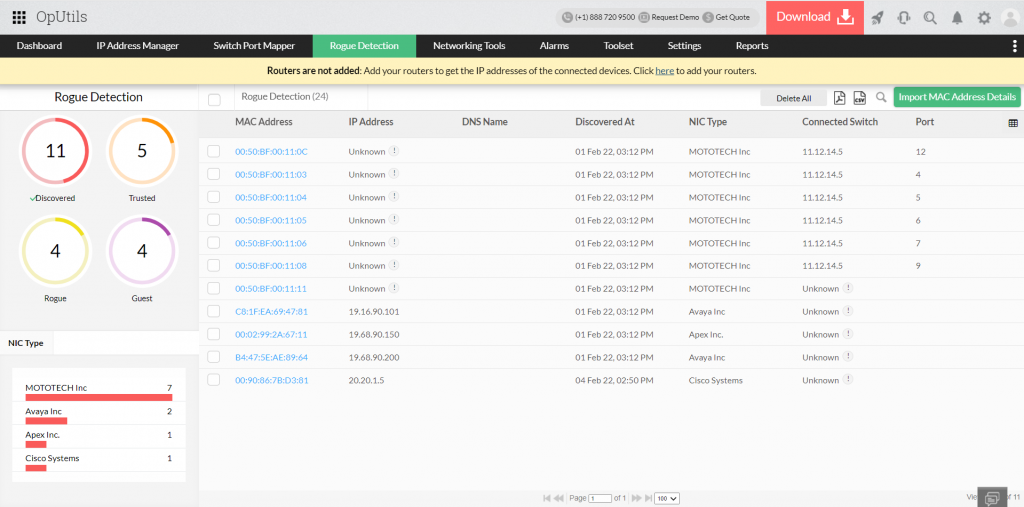The width and height of the screenshot is (1024, 507).
Task: Open the apps grid launcher icon
Action: (x=19, y=17)
